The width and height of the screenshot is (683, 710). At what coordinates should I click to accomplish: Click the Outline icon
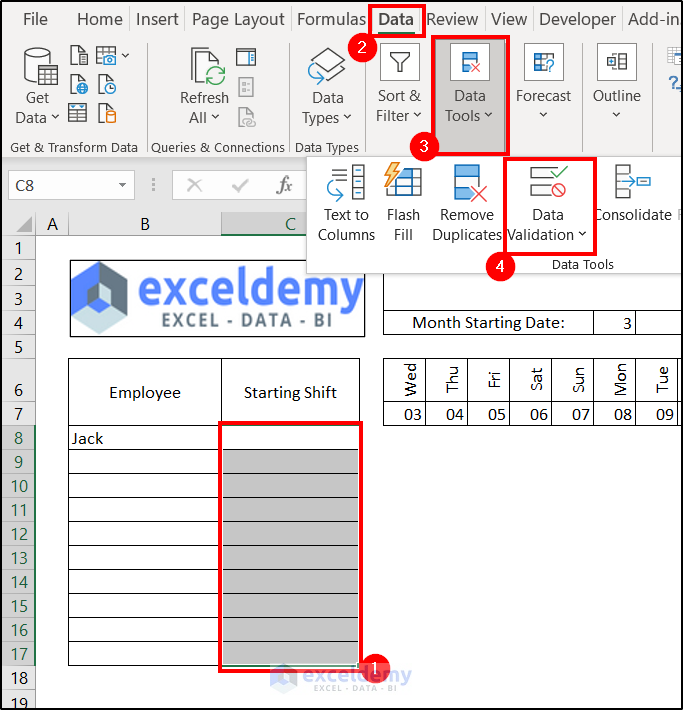pos(616,62)
